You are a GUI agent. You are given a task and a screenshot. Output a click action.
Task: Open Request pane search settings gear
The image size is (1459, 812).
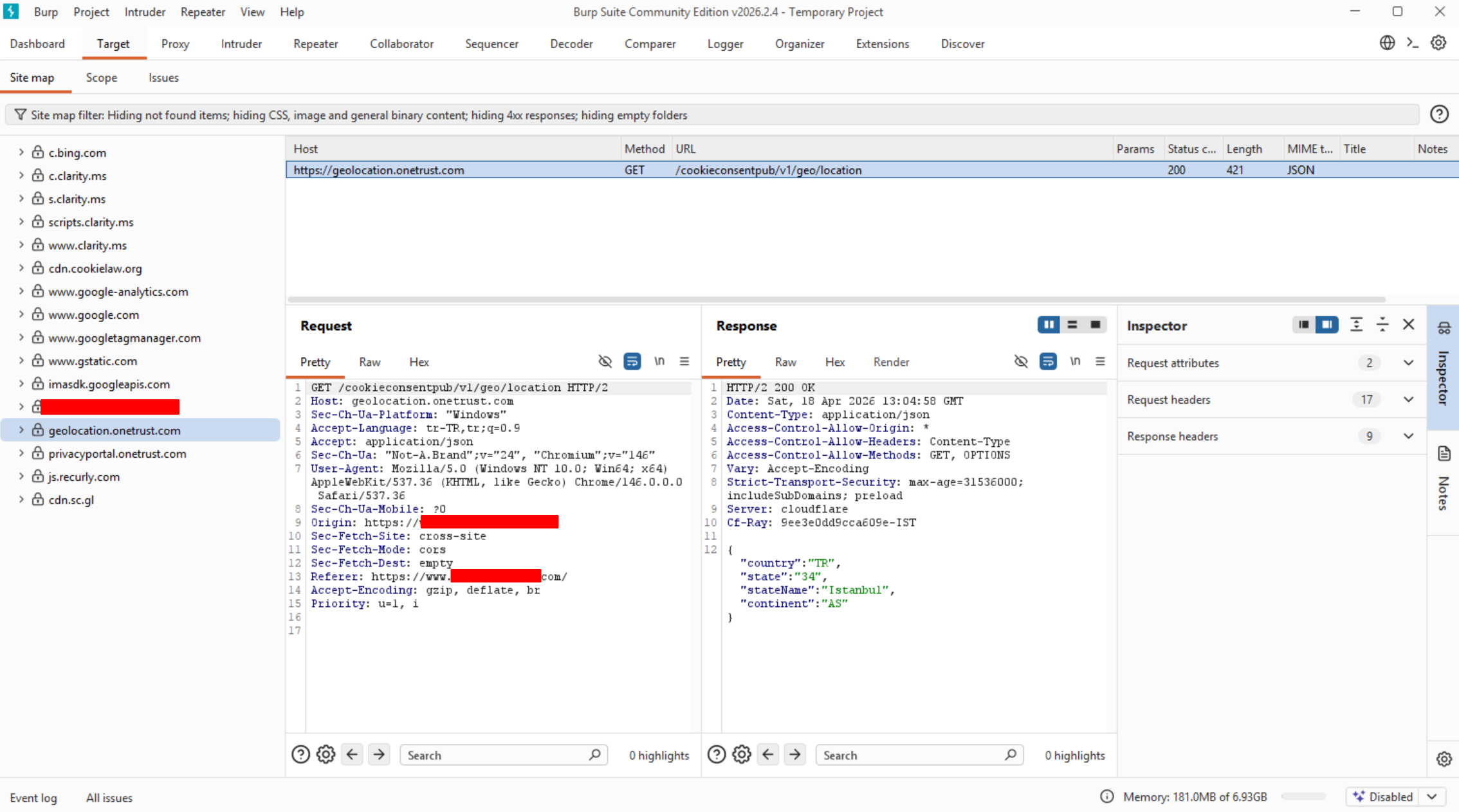pos(326,754)
